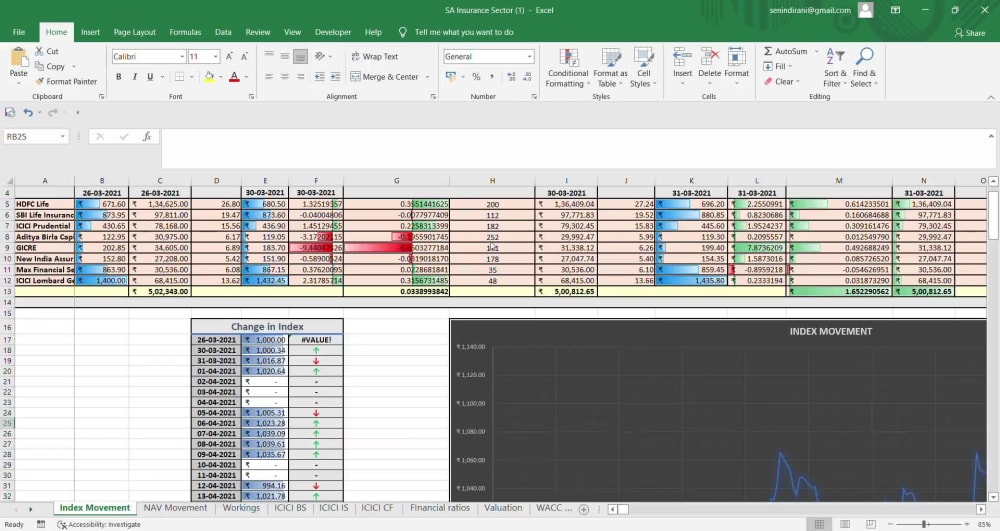Toggle center text horizontally
Screen dimensions: 1000x531
[x=285, y=76]
